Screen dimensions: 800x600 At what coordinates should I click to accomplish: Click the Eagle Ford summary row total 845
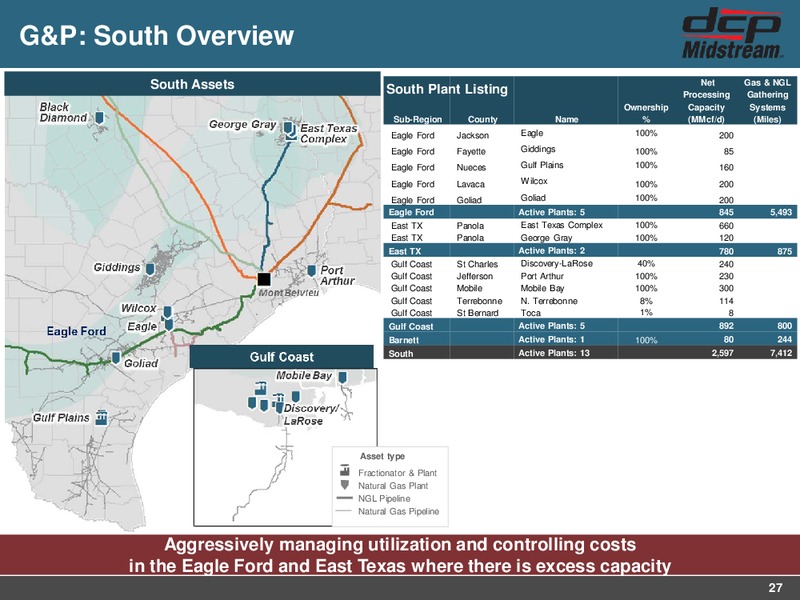(x=726, y=212)
